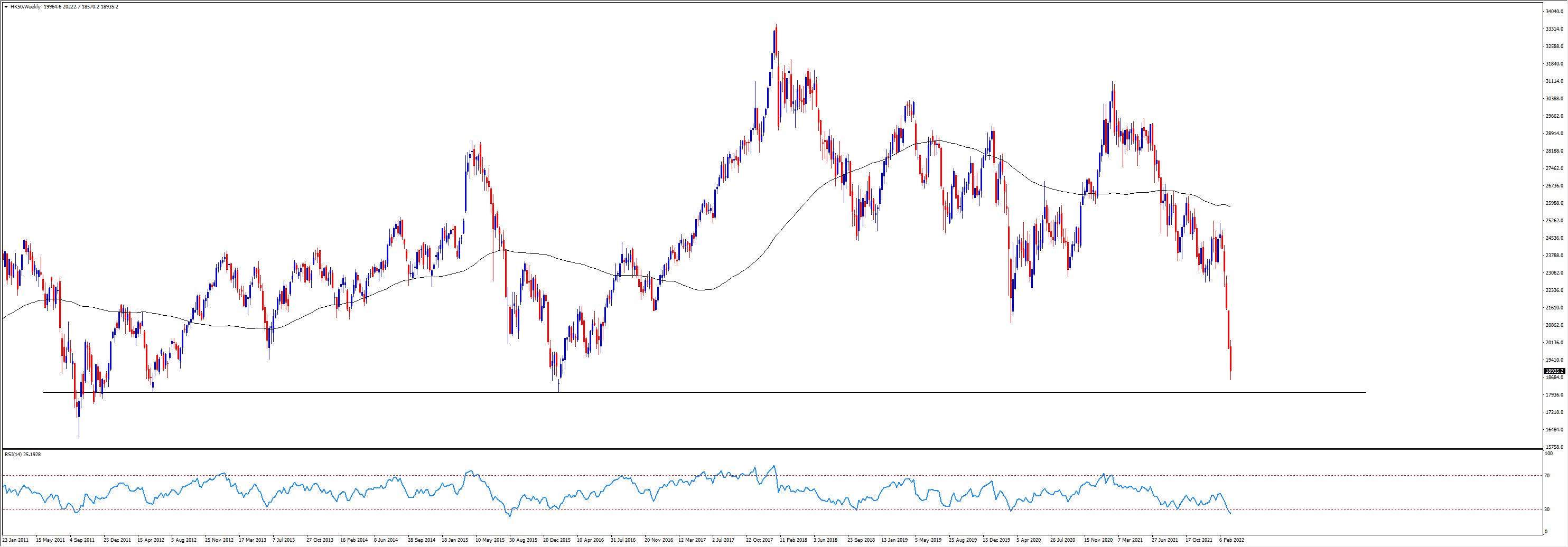Click the current price tag 18935.2
1568x547 pixels.
coord(1554,371)
